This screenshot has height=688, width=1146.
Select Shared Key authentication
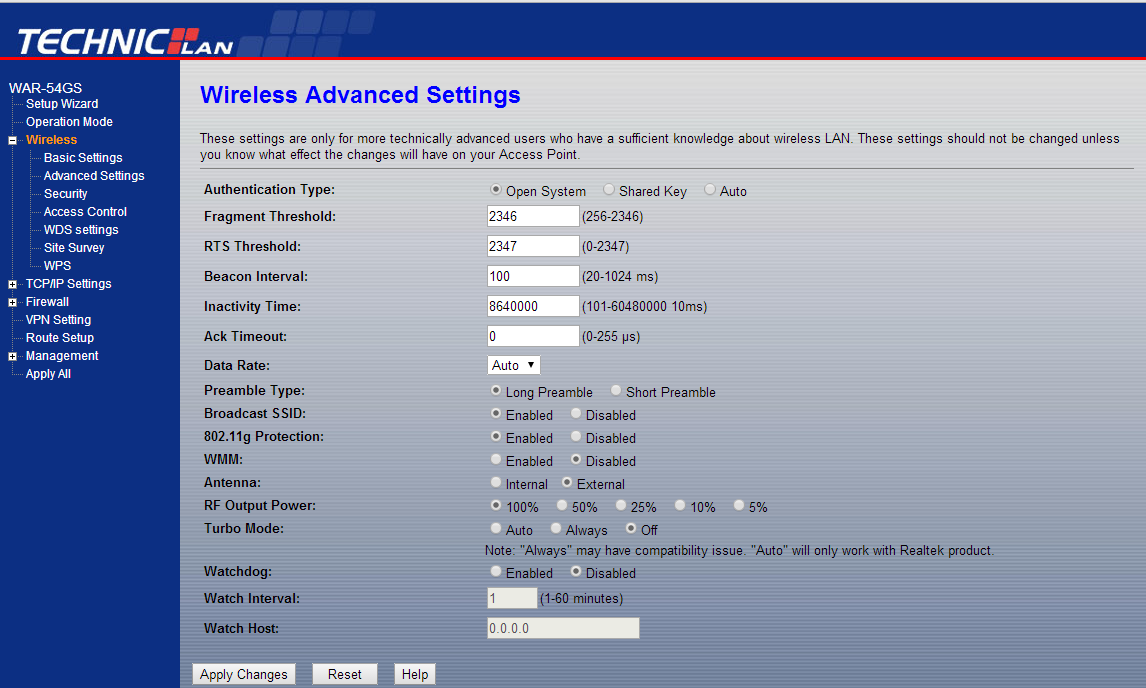609,189
